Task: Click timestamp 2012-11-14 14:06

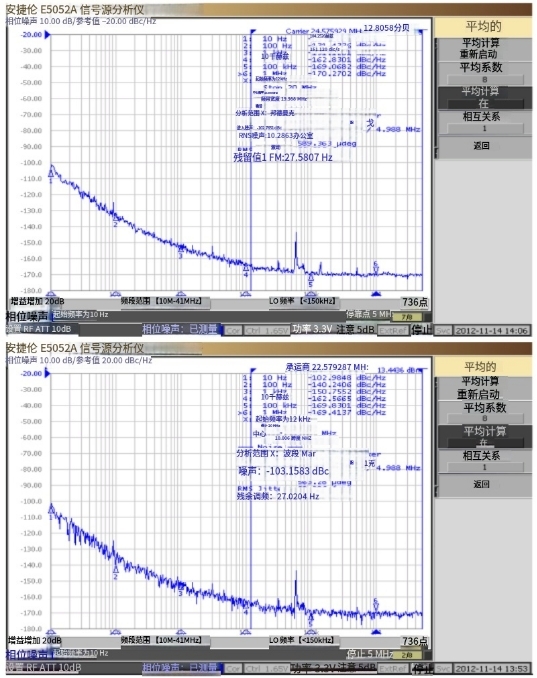Action: click(492, 331)
